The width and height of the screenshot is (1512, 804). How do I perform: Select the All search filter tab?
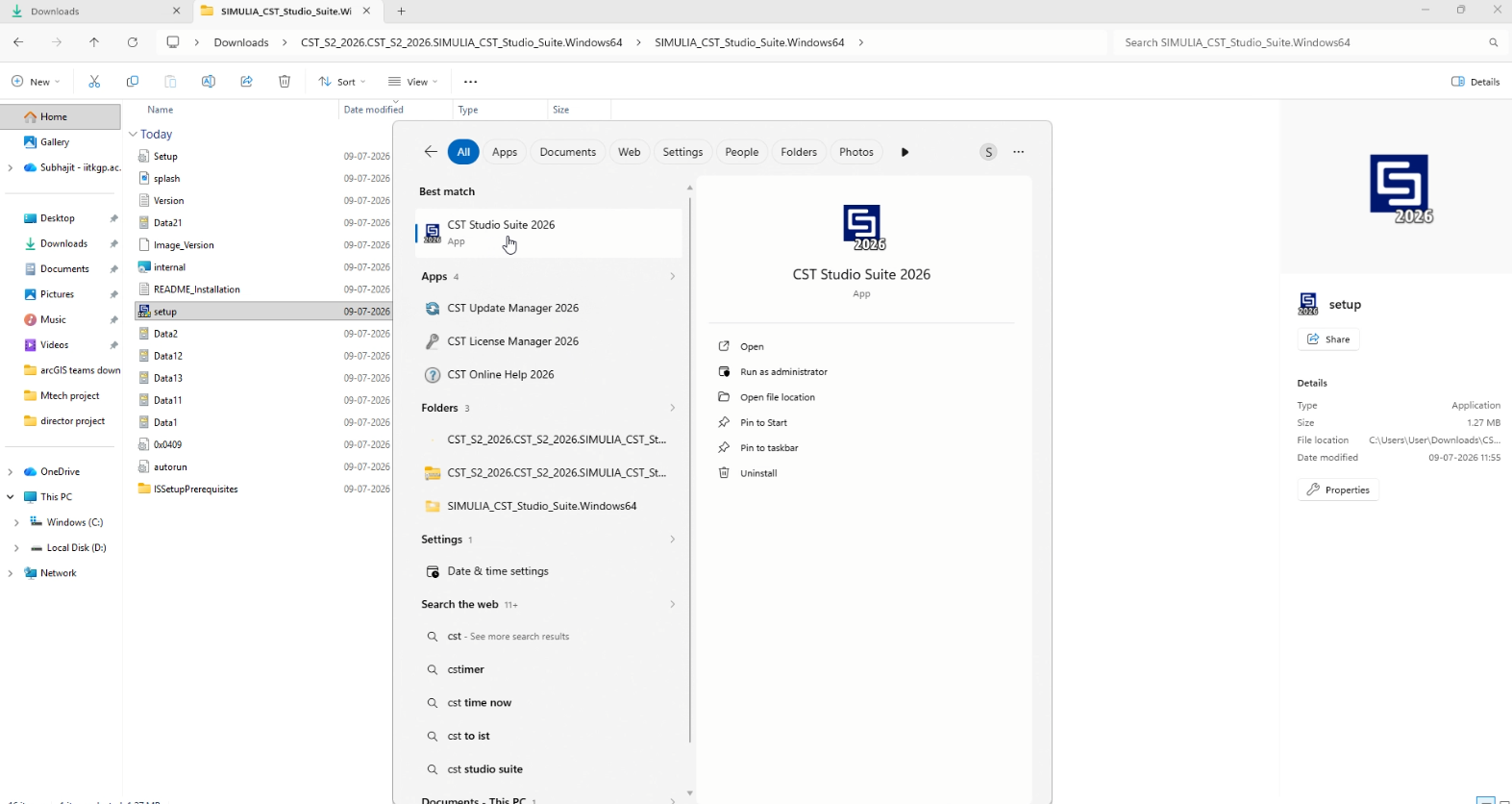pyautogui.click(x=463, y=152)
